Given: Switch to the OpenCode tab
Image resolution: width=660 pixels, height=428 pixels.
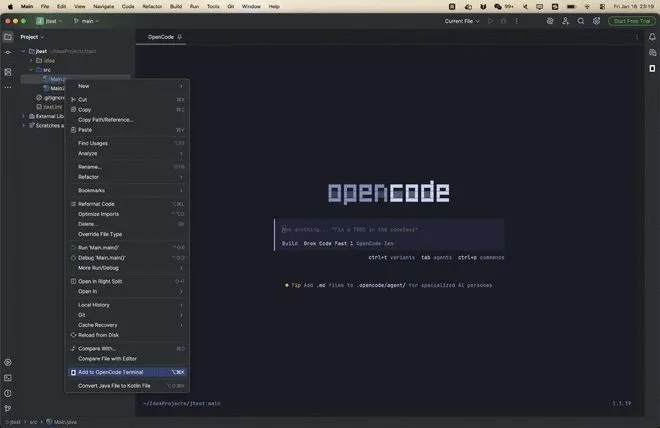Looking at the screenshot, I should [161, 37].
